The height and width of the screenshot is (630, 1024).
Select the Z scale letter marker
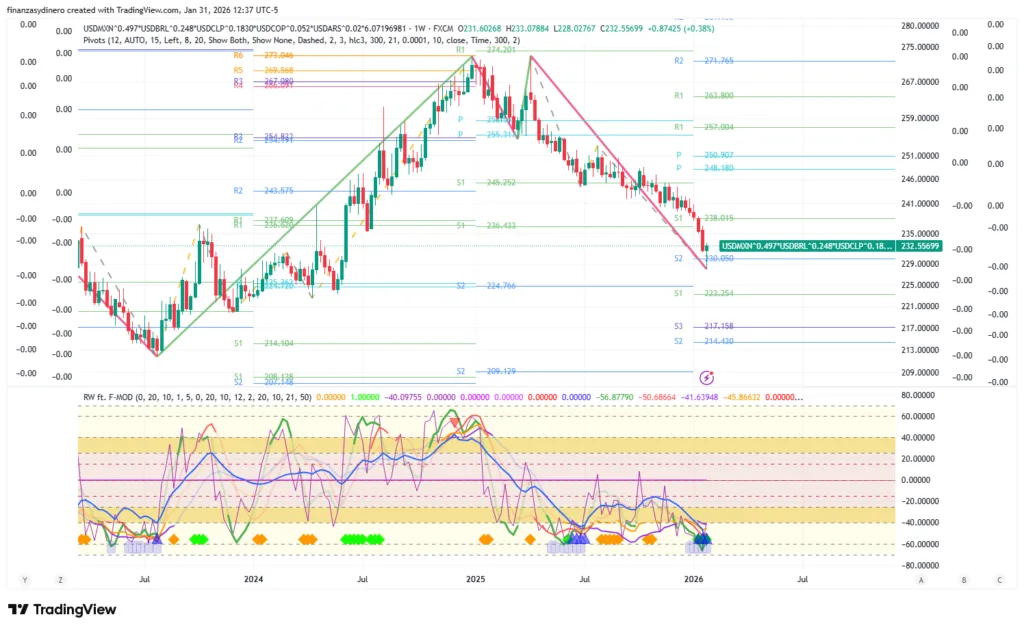pyautogui.click(x=61, y=580)
